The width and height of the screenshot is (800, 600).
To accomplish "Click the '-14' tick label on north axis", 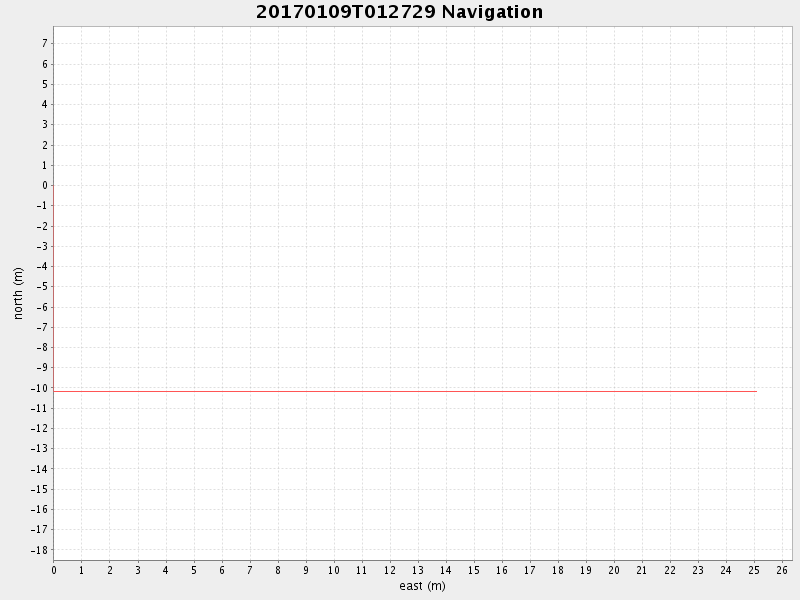I will pyautogui.click(x=42, y=469).
